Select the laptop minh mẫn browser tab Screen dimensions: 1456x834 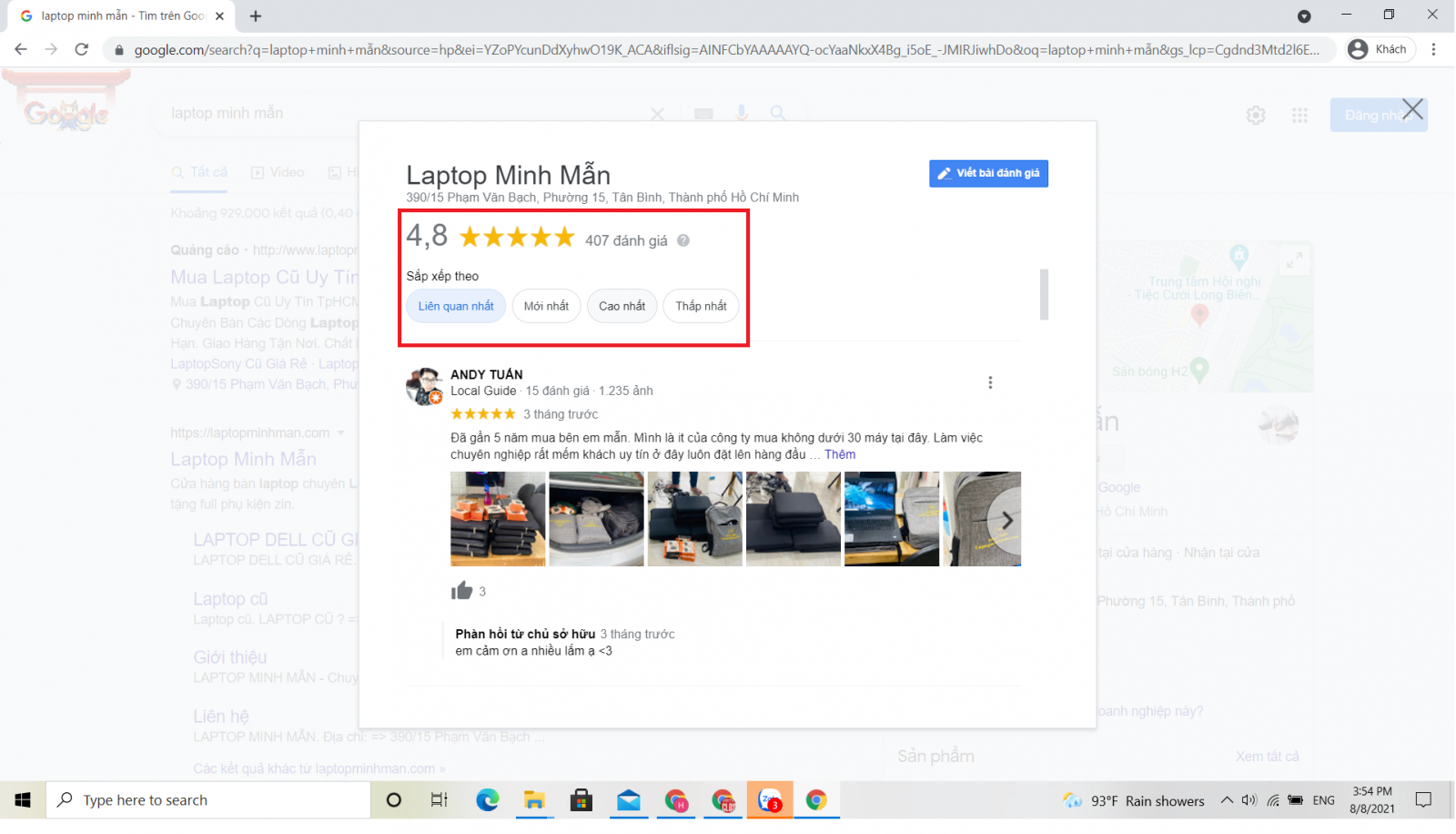(122, 16)
